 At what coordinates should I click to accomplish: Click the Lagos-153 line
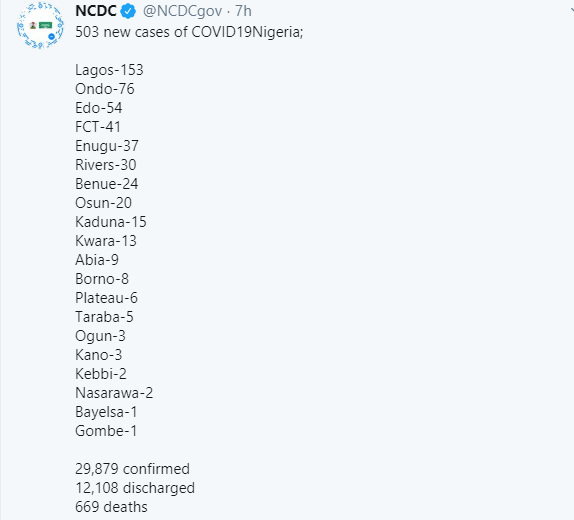109,70
